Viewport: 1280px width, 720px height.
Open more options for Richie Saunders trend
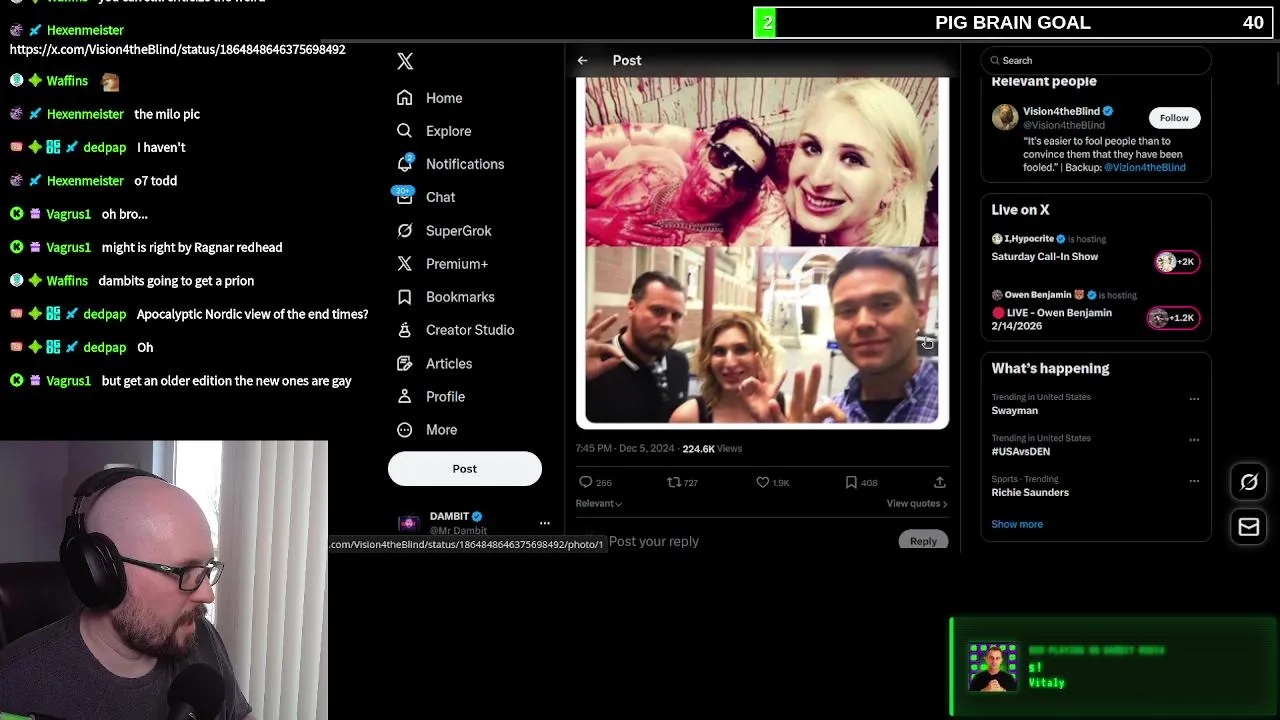pos(1194,481)
